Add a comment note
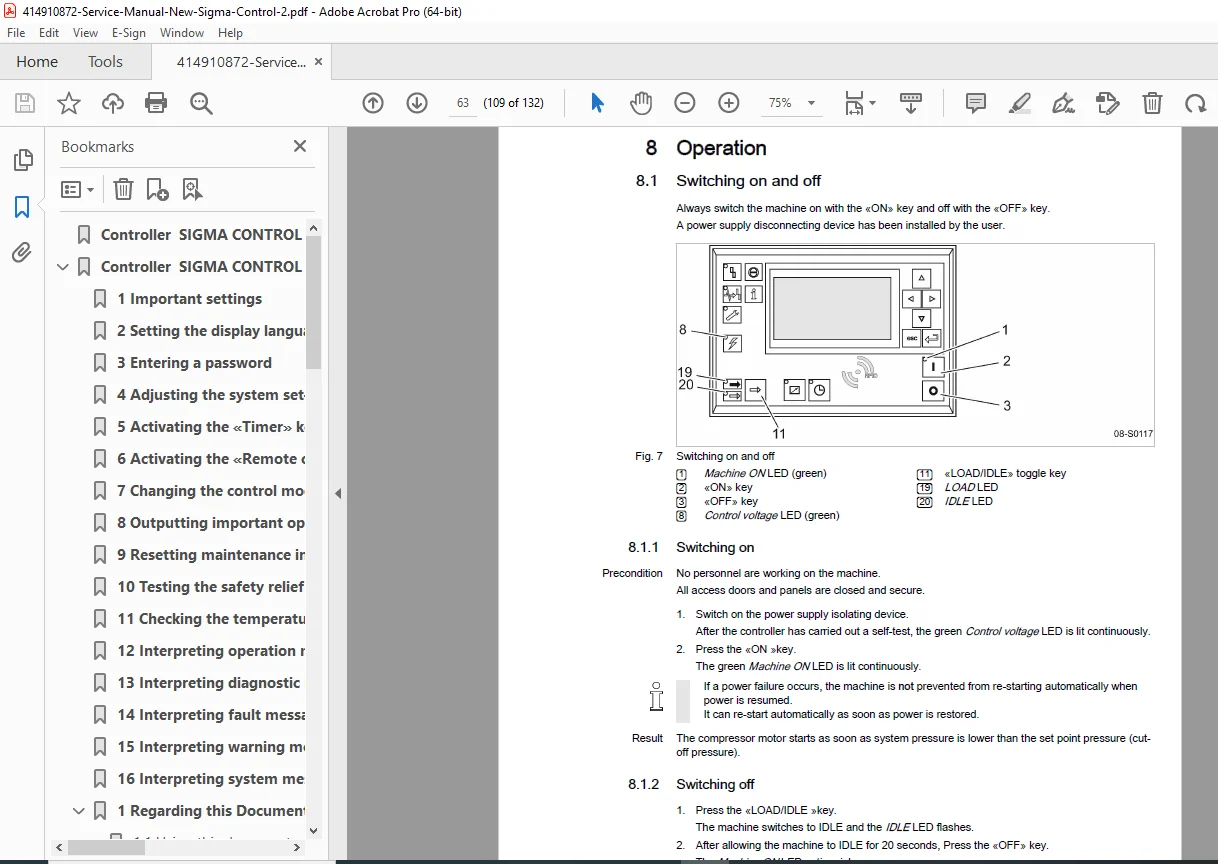Viewport: 1218px width, 864px height. [976, 103]
